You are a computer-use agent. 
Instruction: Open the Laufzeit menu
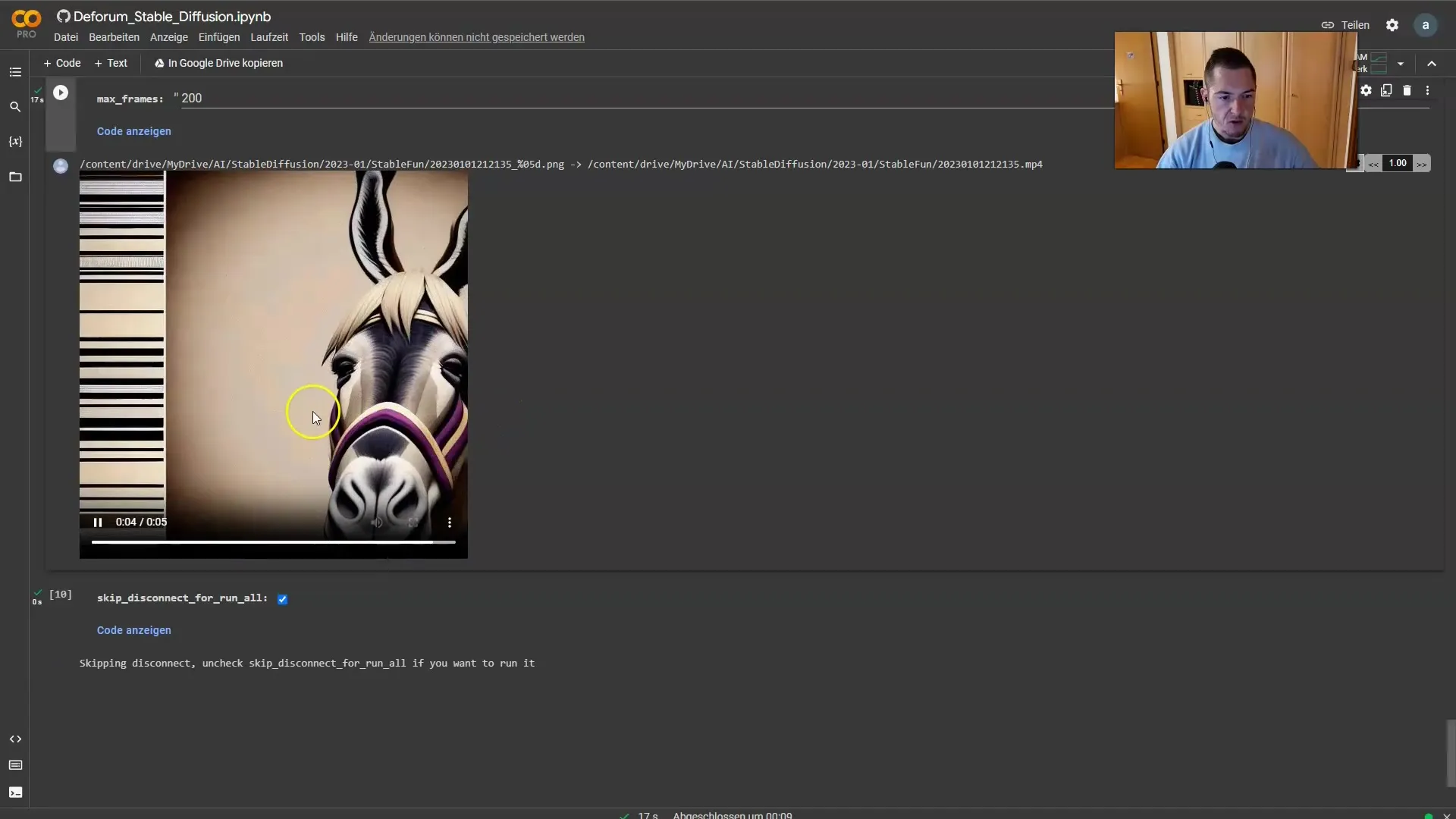(268, 37)
